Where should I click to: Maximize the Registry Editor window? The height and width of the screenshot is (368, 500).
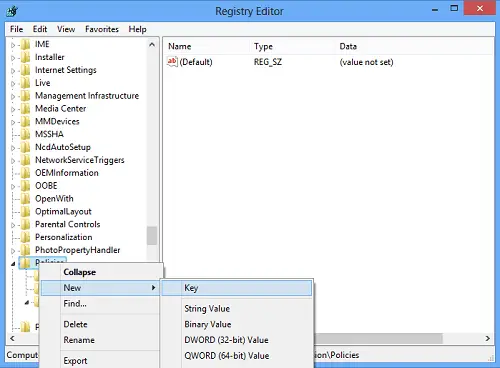pos(454,8)
